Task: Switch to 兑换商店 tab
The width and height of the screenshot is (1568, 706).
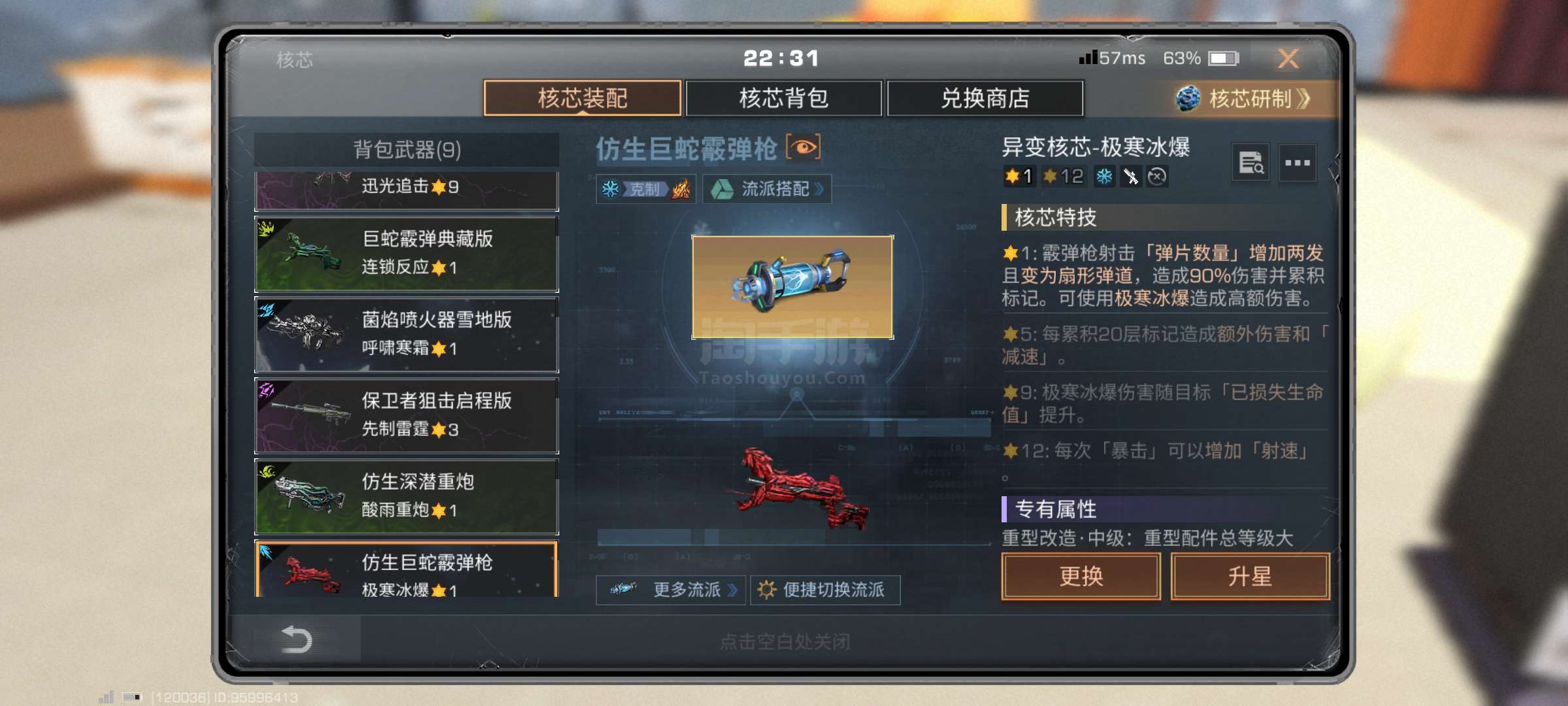Action: (x=985, y=99)
